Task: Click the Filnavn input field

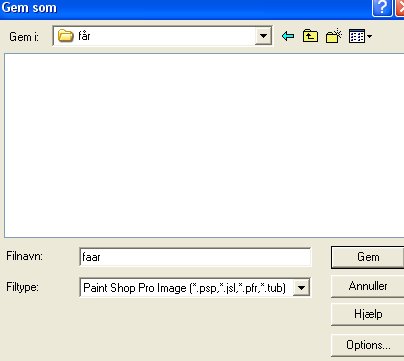Action: pyautogui.click(x=195, y=257)
